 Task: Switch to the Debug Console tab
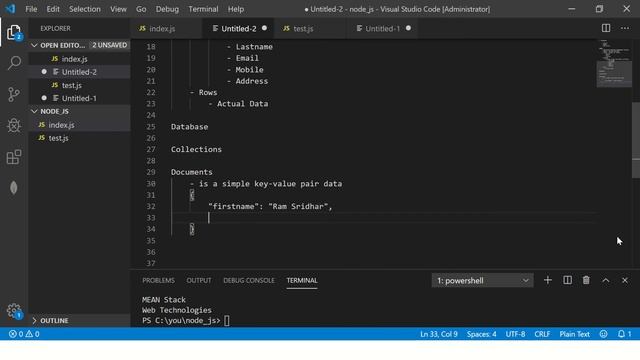249,280
